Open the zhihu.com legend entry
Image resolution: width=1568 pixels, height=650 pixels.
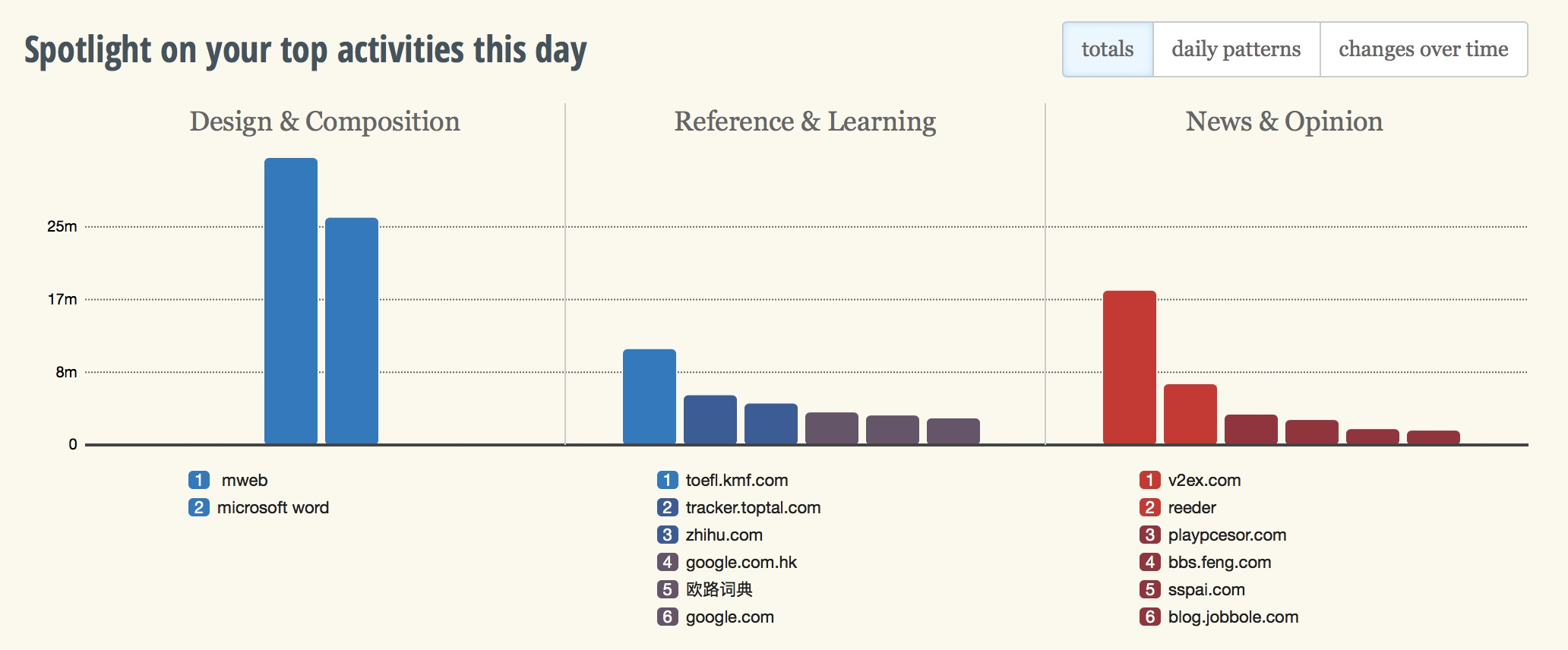coord(724,535)
